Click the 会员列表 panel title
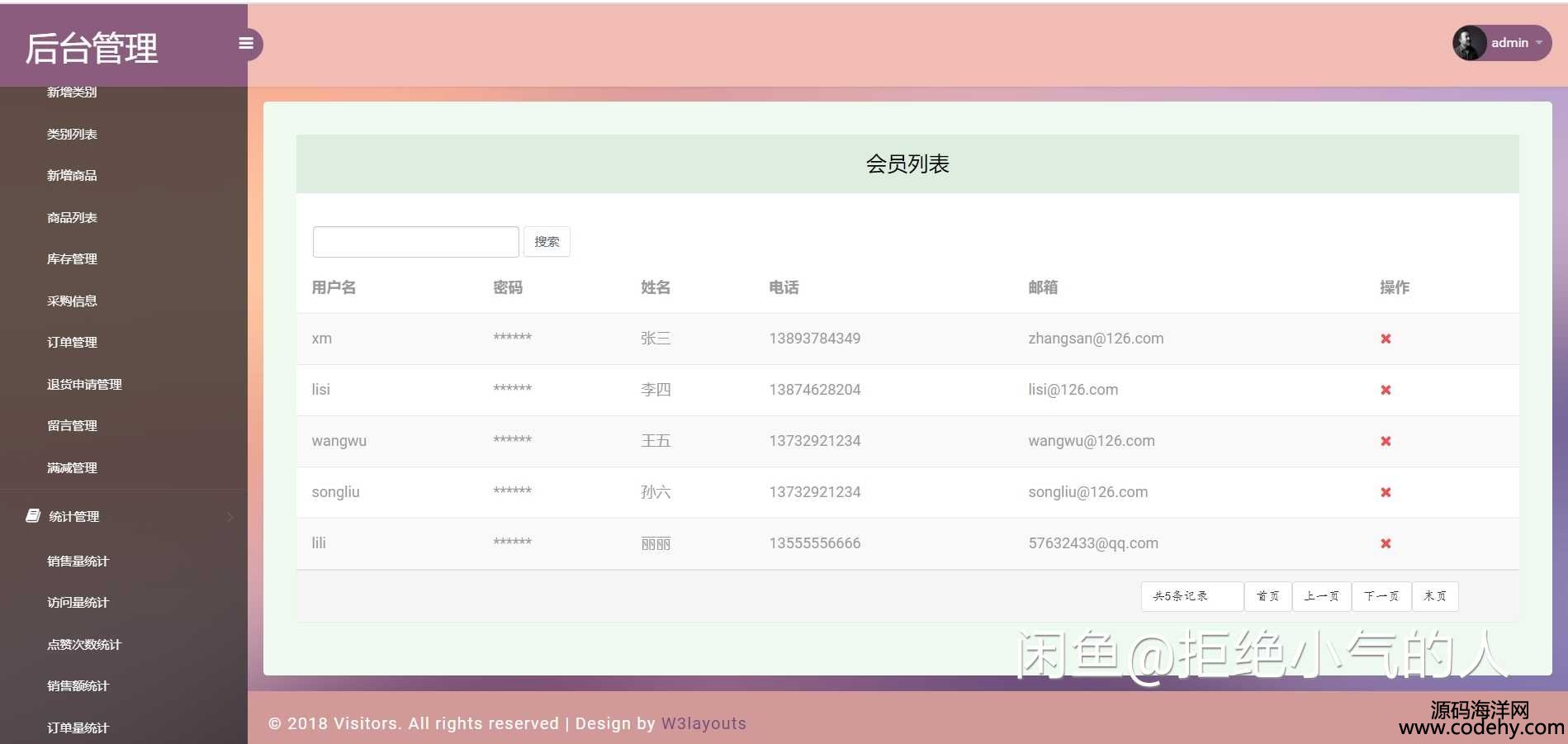Image resolution: width=1568 pixels, height=744 pixels. coord(907,163)
